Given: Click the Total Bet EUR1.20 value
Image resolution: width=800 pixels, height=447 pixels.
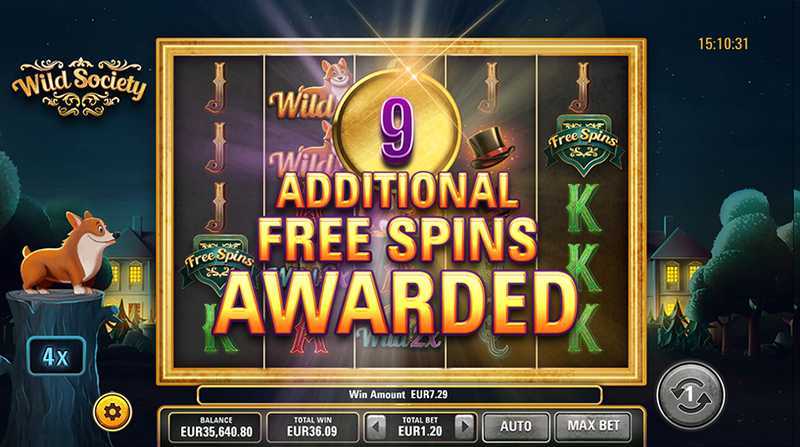Looking at the screenshot, I should [x=420, y=432].
